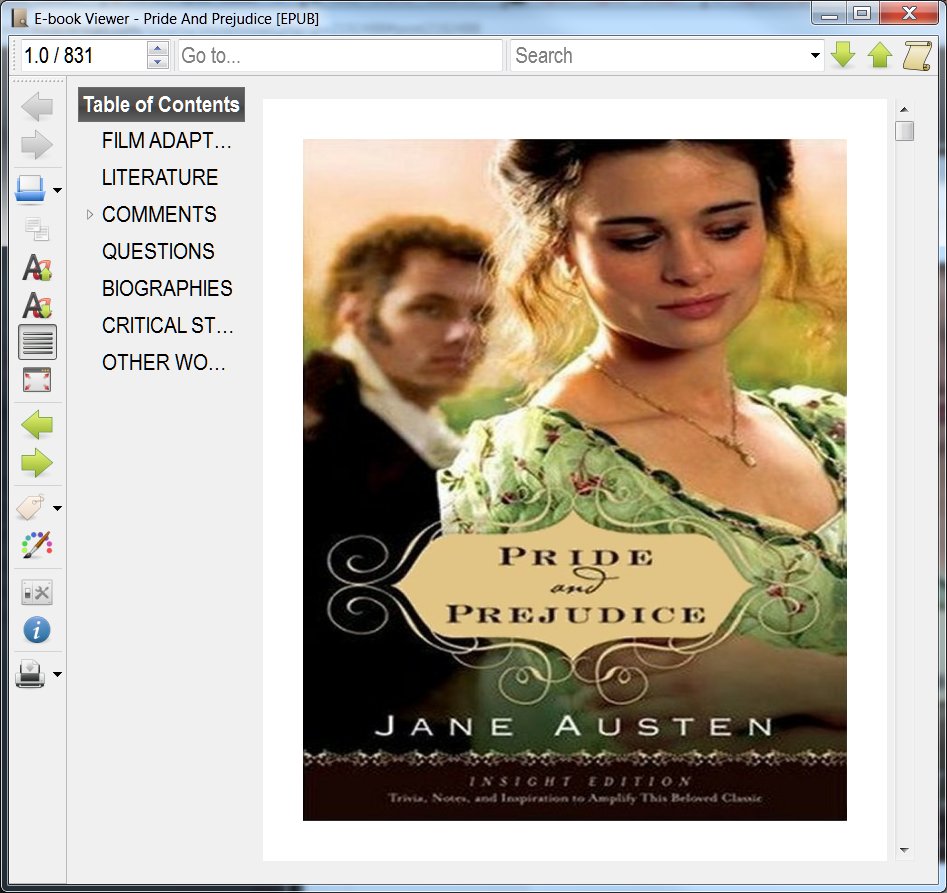The width and height of the screenshot is (947, 893).
Task: Open the LITERATURE chapter
Action: click(x=159, y=178)
